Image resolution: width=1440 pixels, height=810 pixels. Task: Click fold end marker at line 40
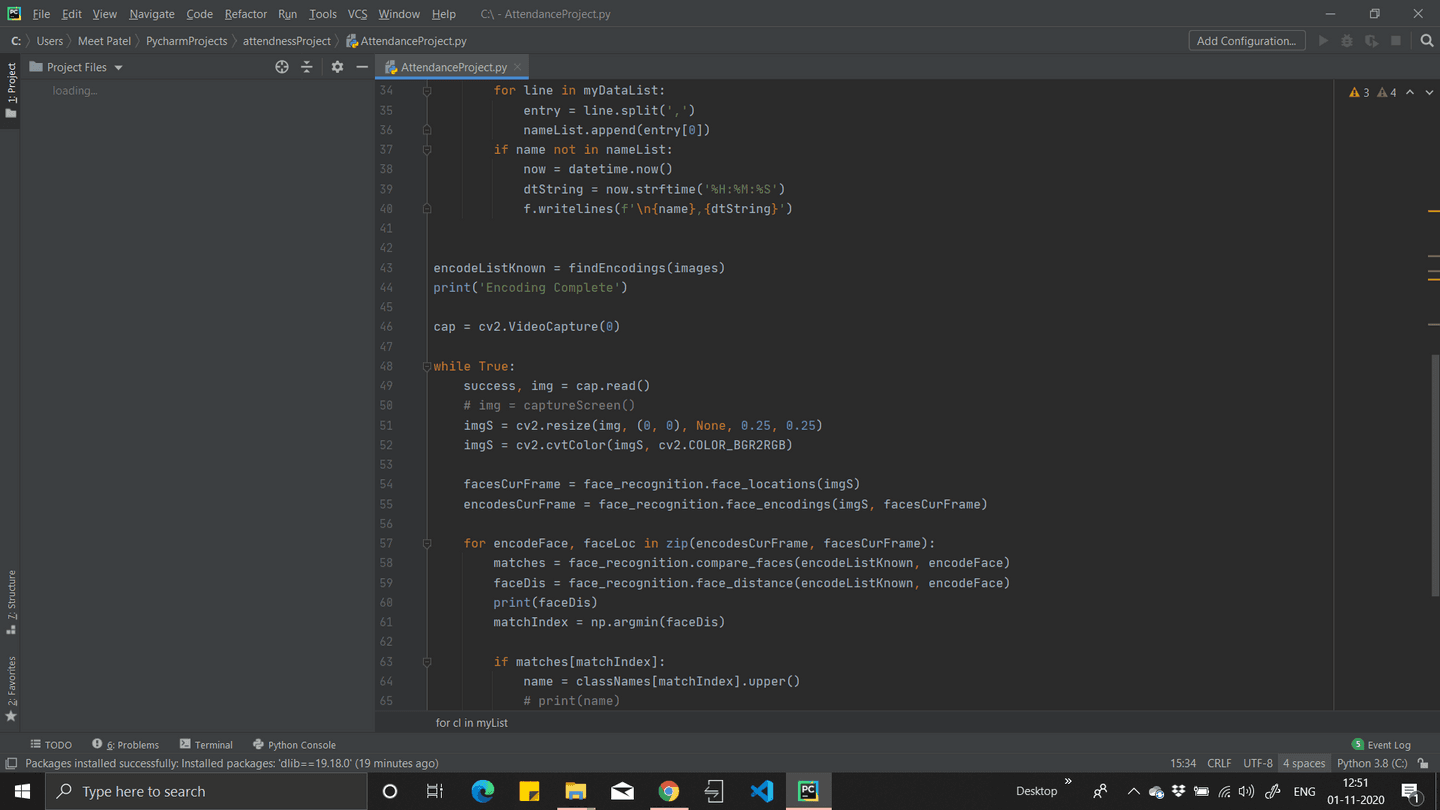pos(427,208)
